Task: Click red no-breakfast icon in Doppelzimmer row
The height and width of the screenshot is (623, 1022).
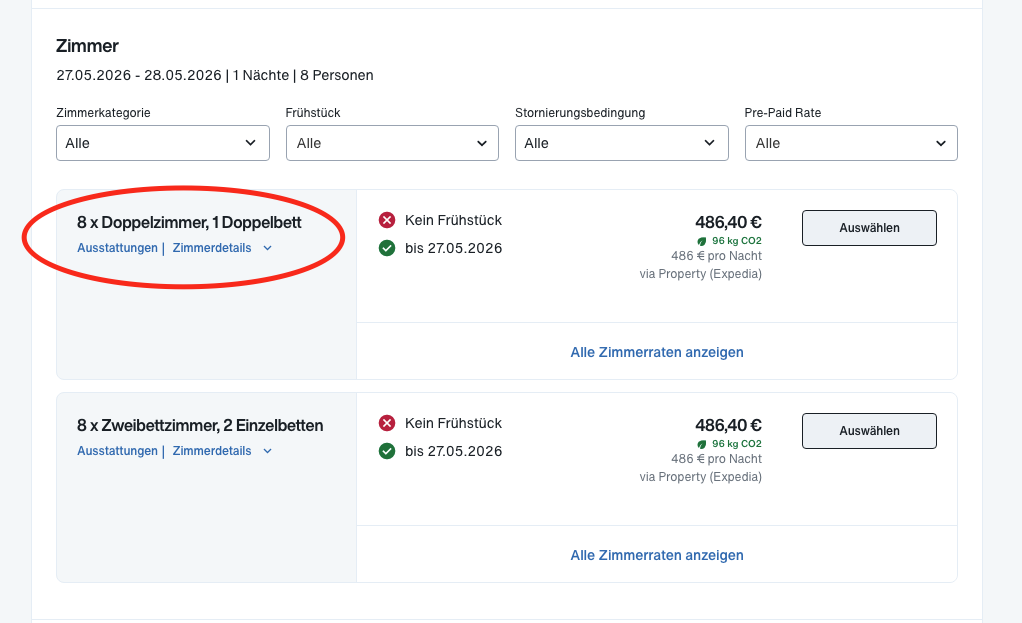Action: 387,220
